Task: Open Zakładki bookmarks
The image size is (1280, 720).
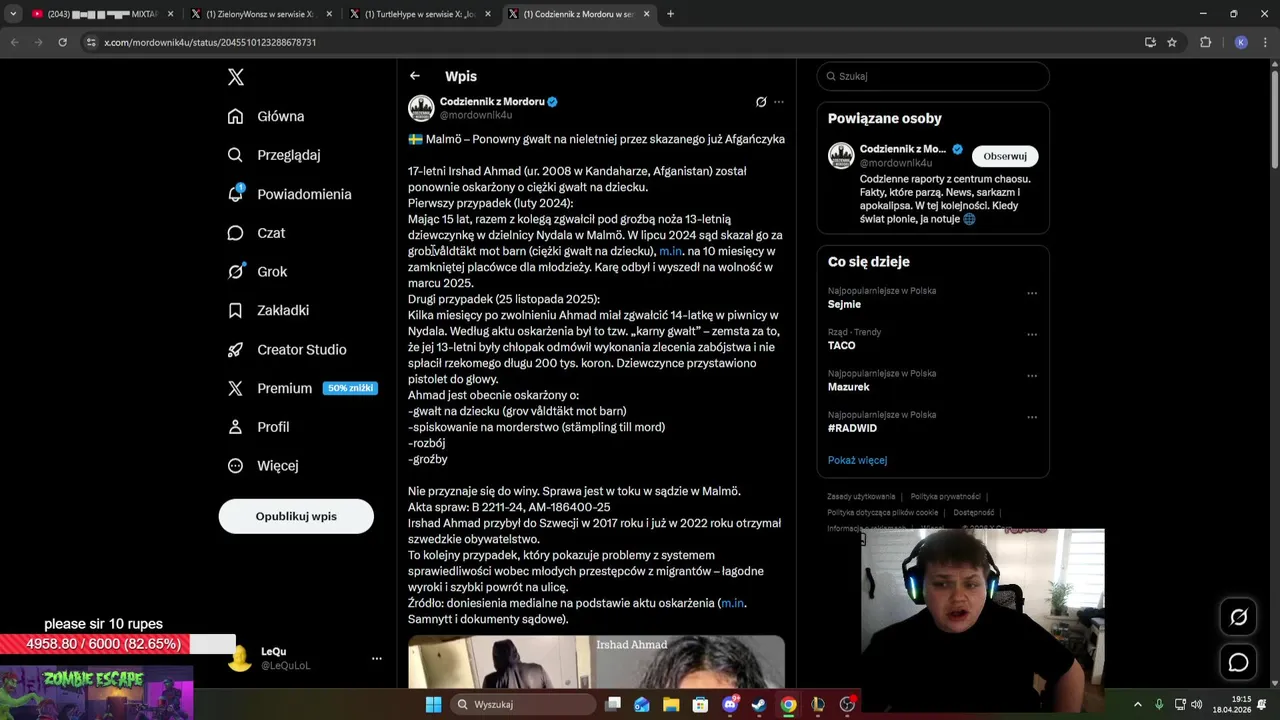Action: click(x=269, y=310)
